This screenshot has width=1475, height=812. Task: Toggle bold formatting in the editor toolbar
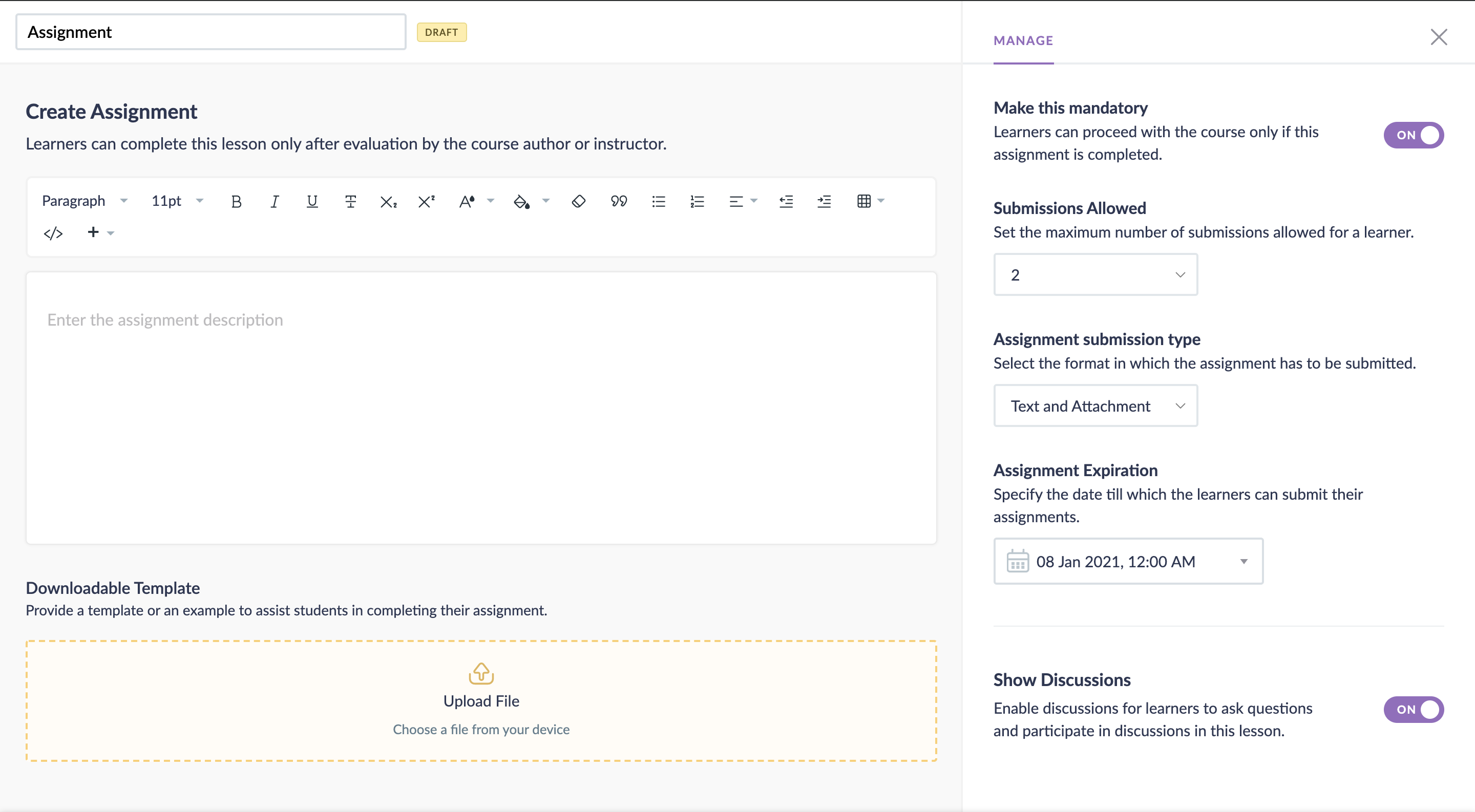(236, 201)
